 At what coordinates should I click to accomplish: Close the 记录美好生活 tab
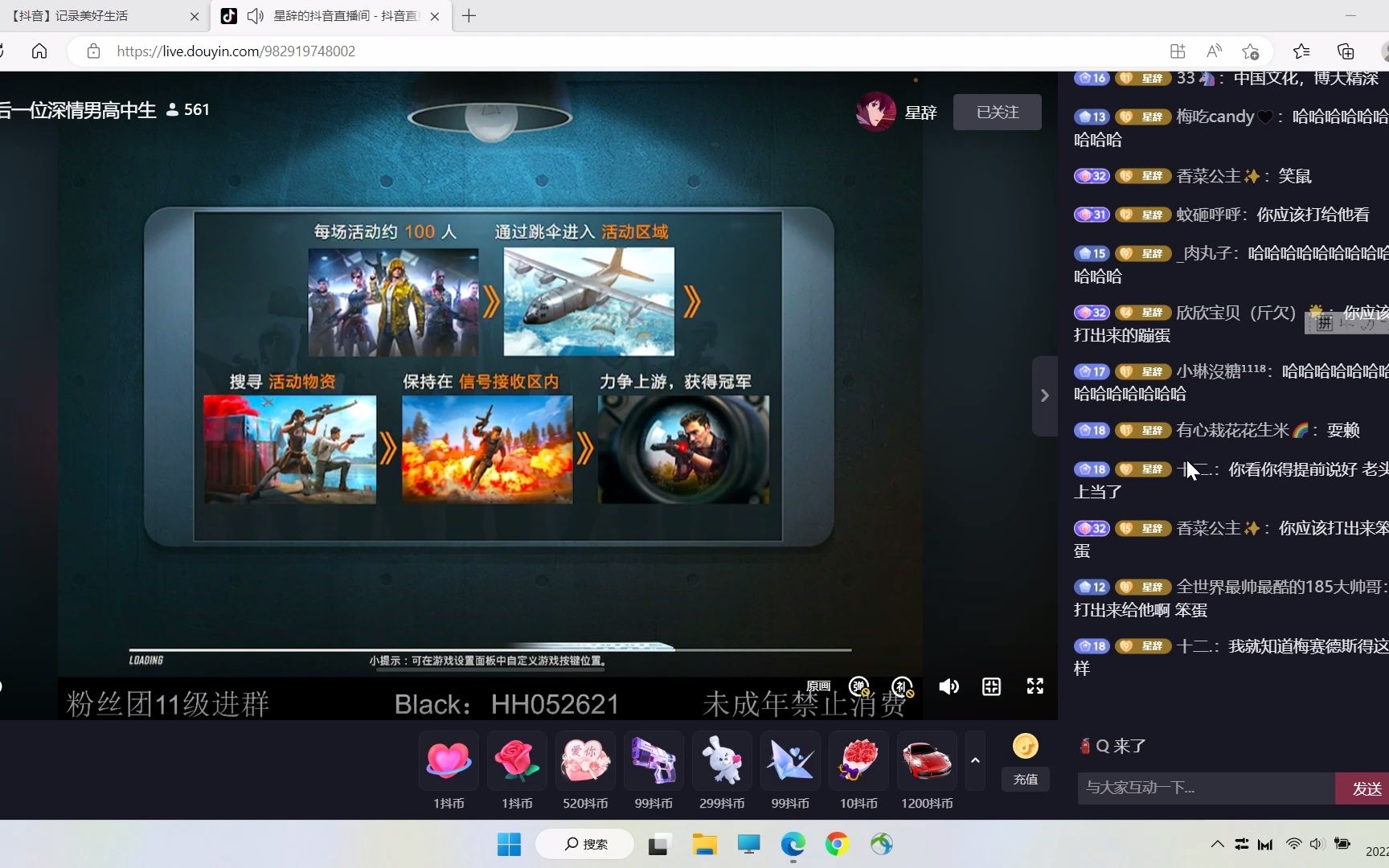[195, 16]
